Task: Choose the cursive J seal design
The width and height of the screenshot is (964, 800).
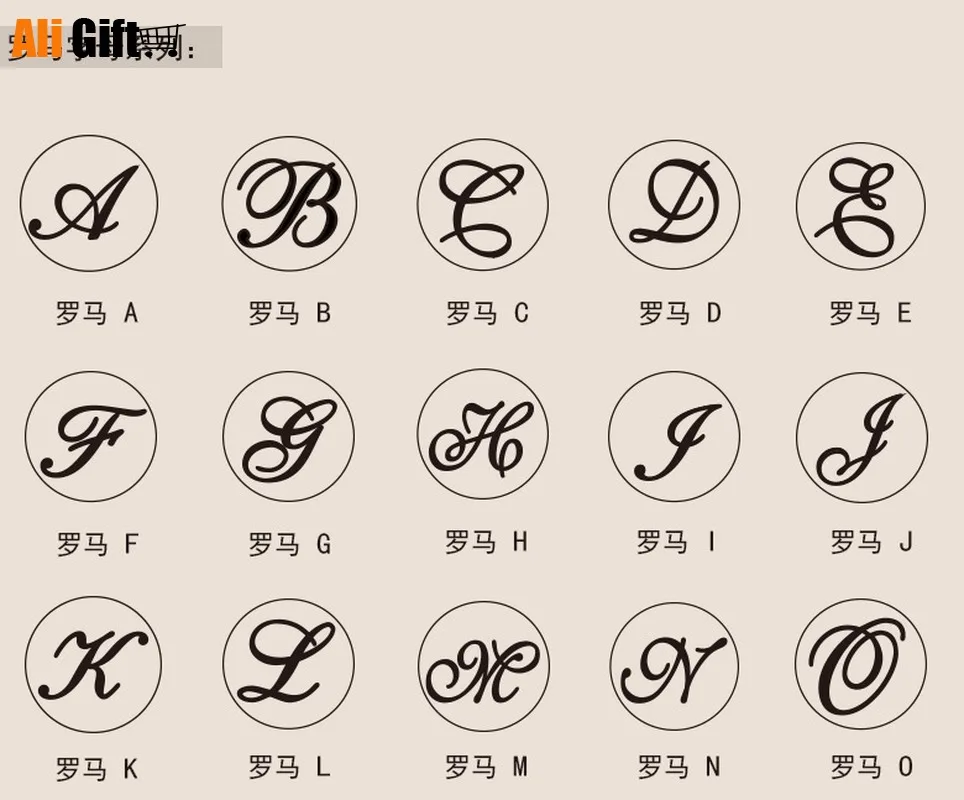Action: [861, 437]
